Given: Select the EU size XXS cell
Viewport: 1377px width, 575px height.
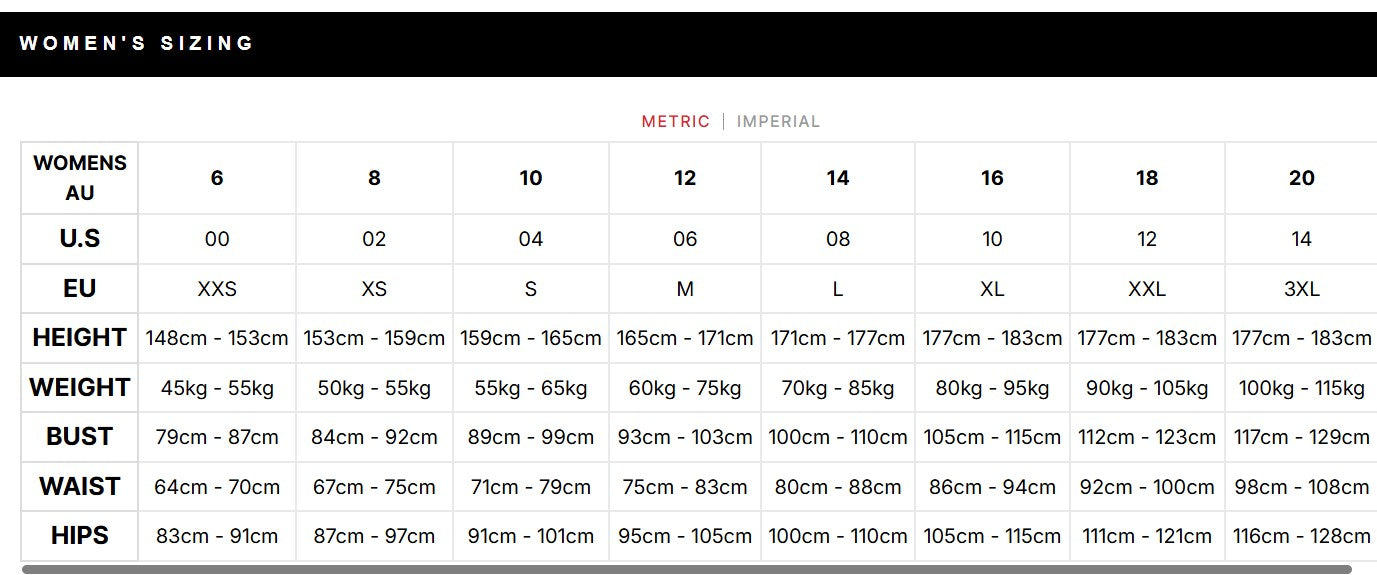Looking at the screenshot, I should pyautogui.click(x=217, y=289).
